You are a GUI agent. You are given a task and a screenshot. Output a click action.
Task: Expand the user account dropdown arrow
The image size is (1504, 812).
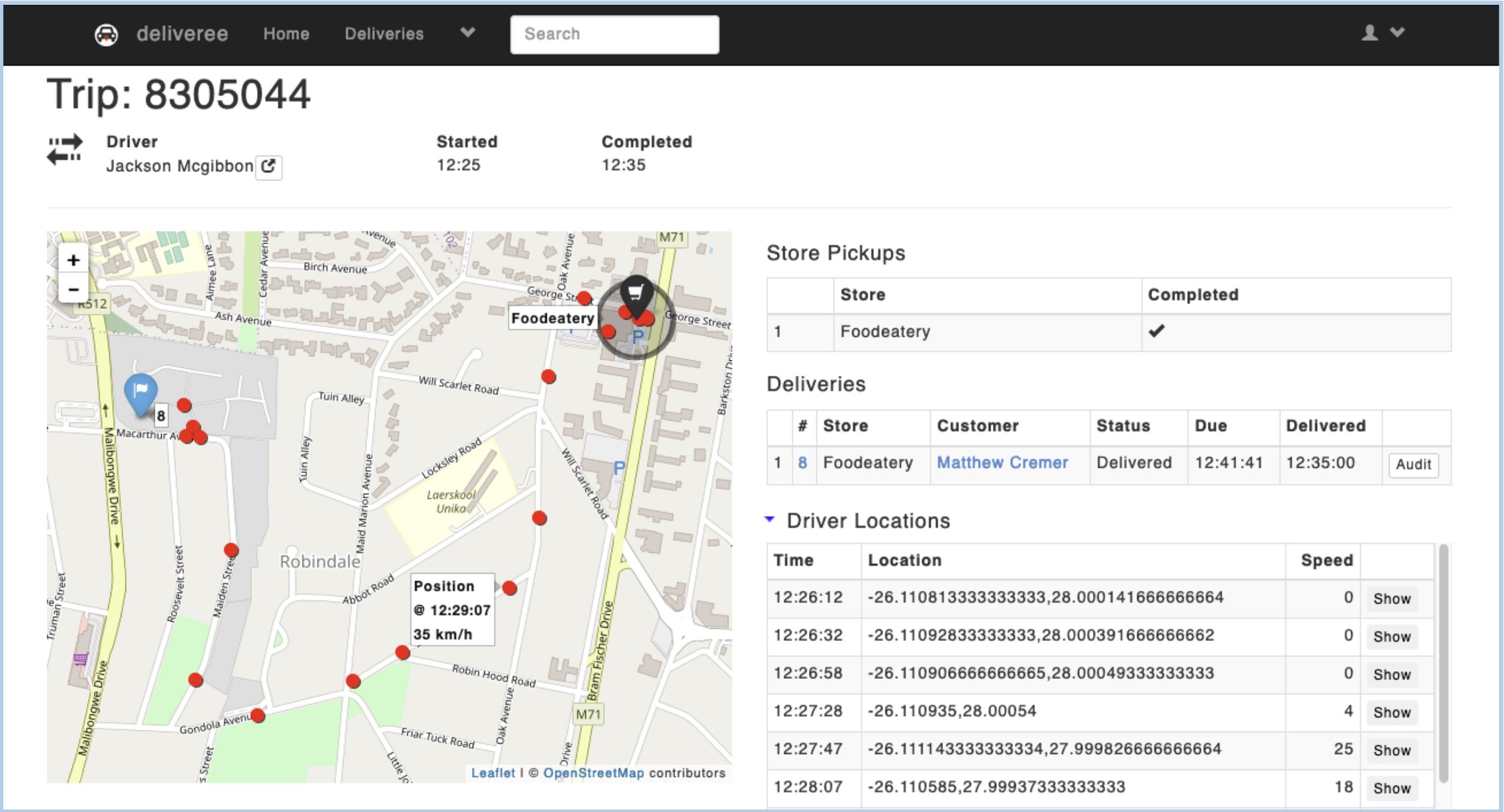tap(1398, 33)
